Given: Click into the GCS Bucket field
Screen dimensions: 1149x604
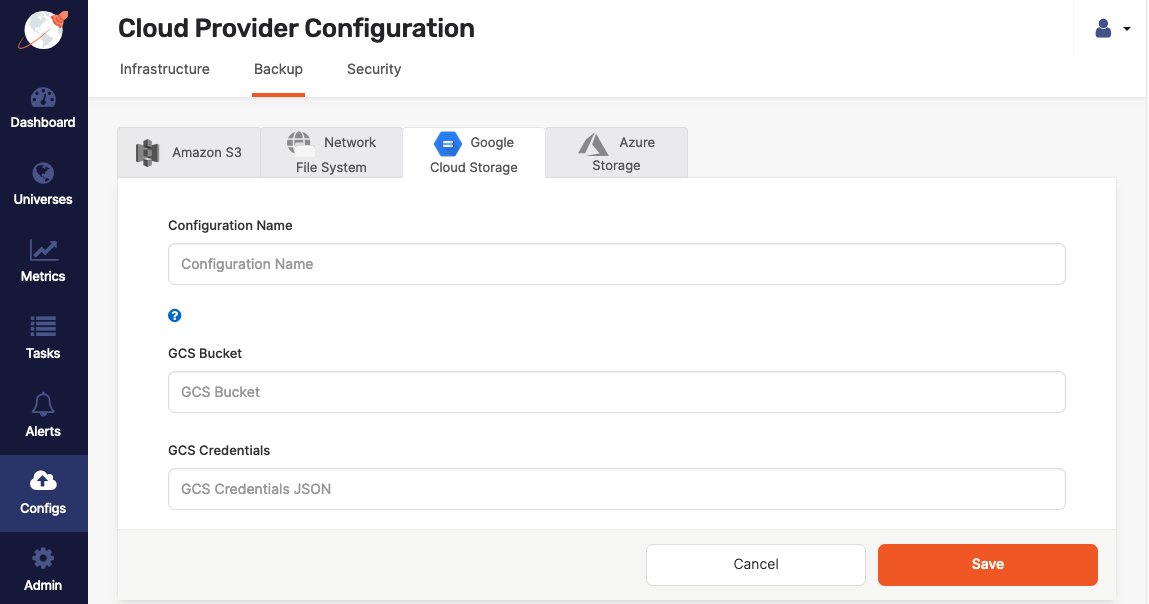Looking at the screenshot, I should (x=616, y=392).
